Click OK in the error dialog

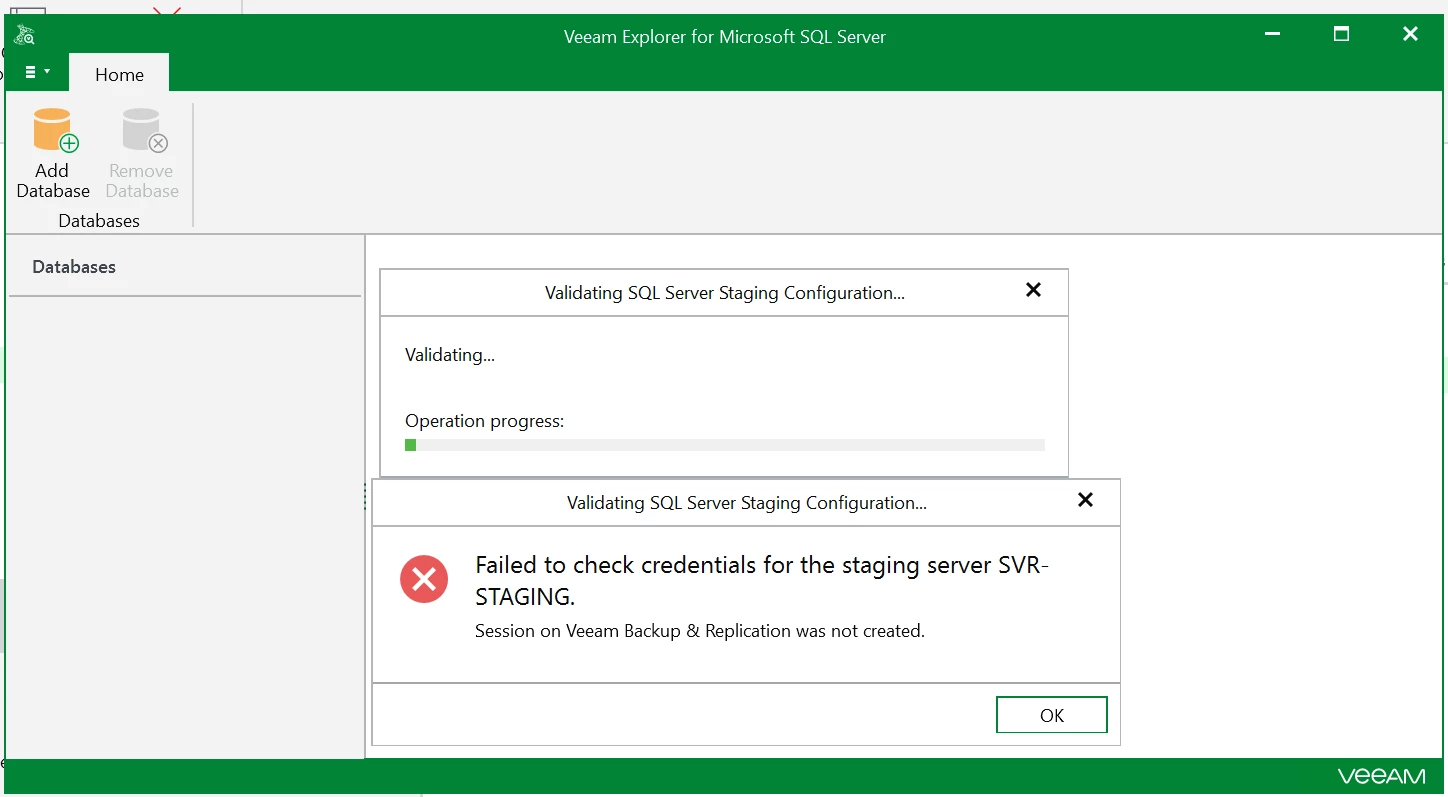[x=1052, y=715]
